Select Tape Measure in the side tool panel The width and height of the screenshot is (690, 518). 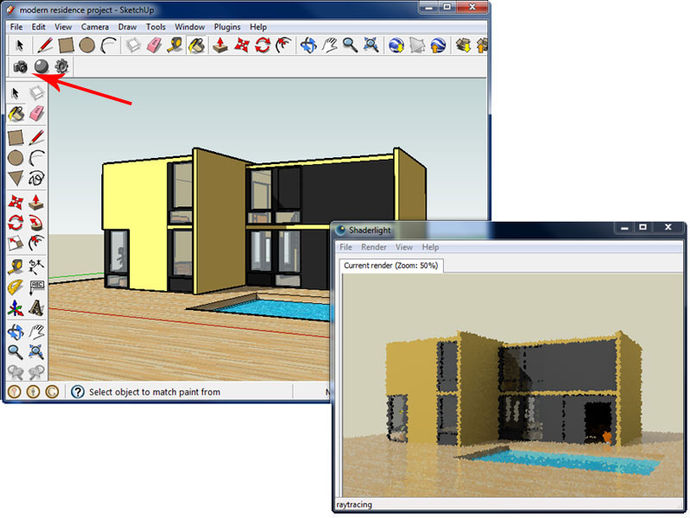pos(16,267)
